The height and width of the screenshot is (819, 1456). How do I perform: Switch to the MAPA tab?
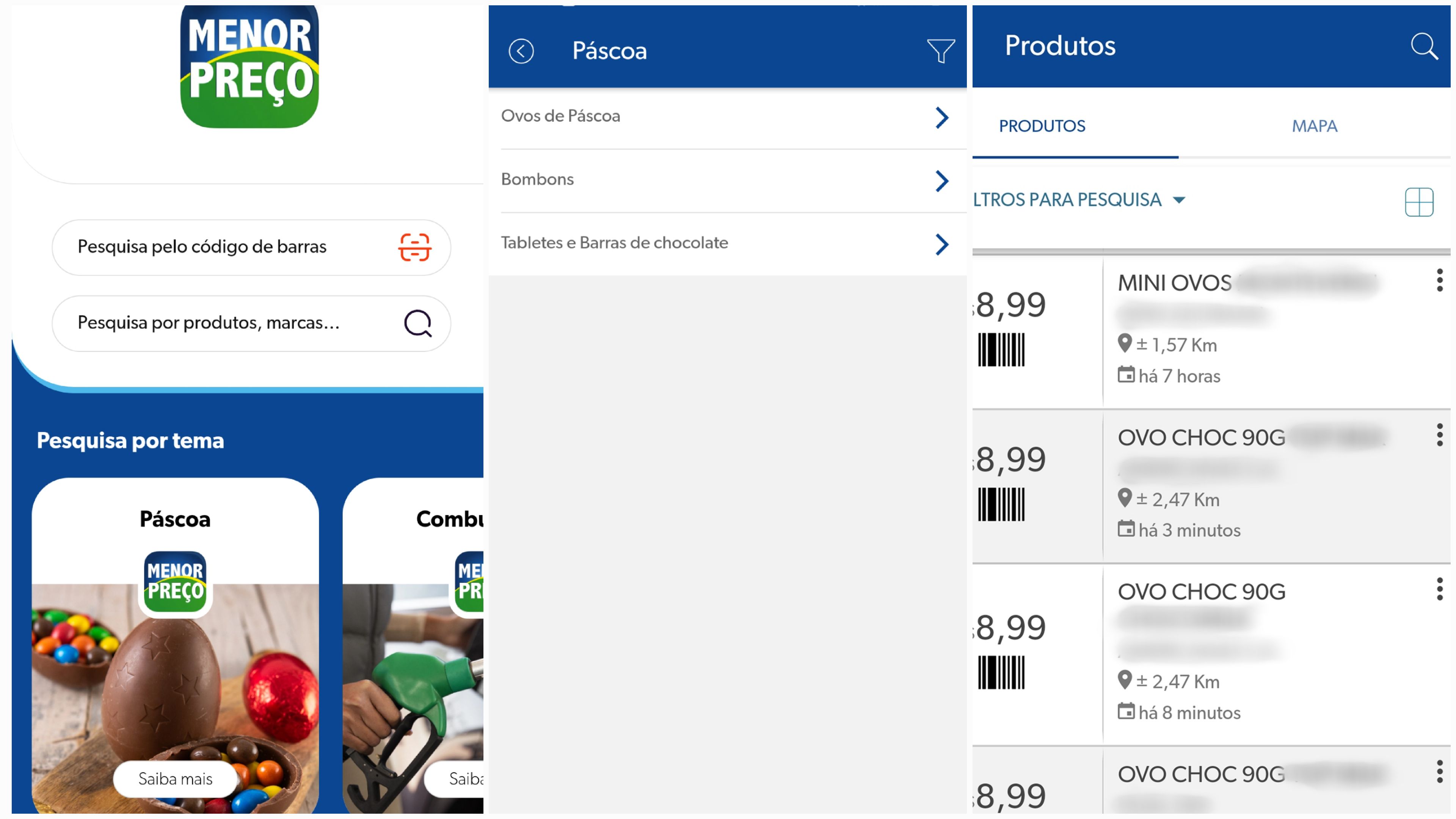coord(1314,126)
